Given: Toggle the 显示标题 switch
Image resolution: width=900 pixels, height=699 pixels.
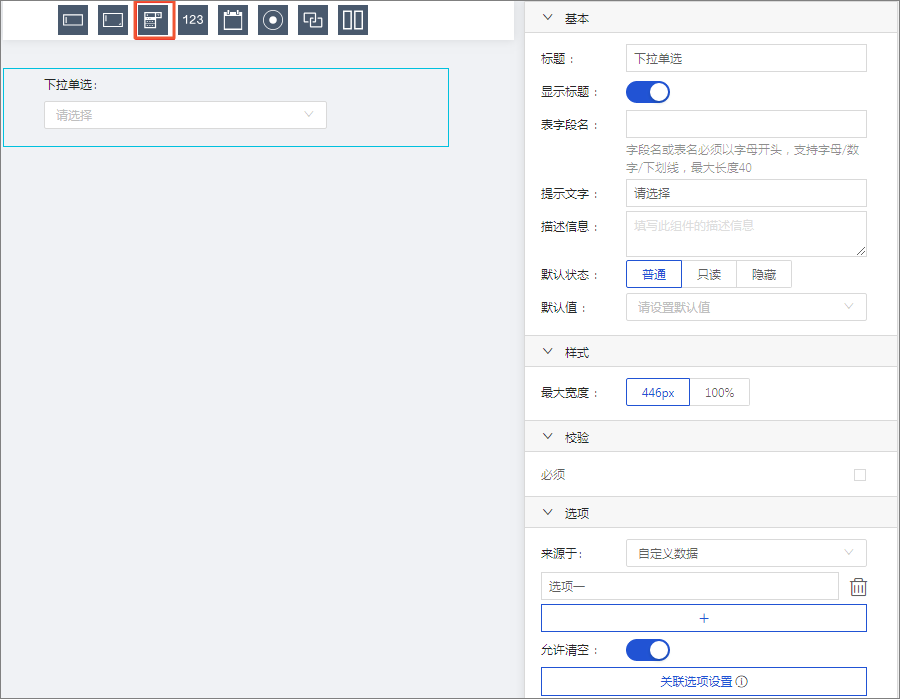Looking at the screenshot, I should 647,92.
